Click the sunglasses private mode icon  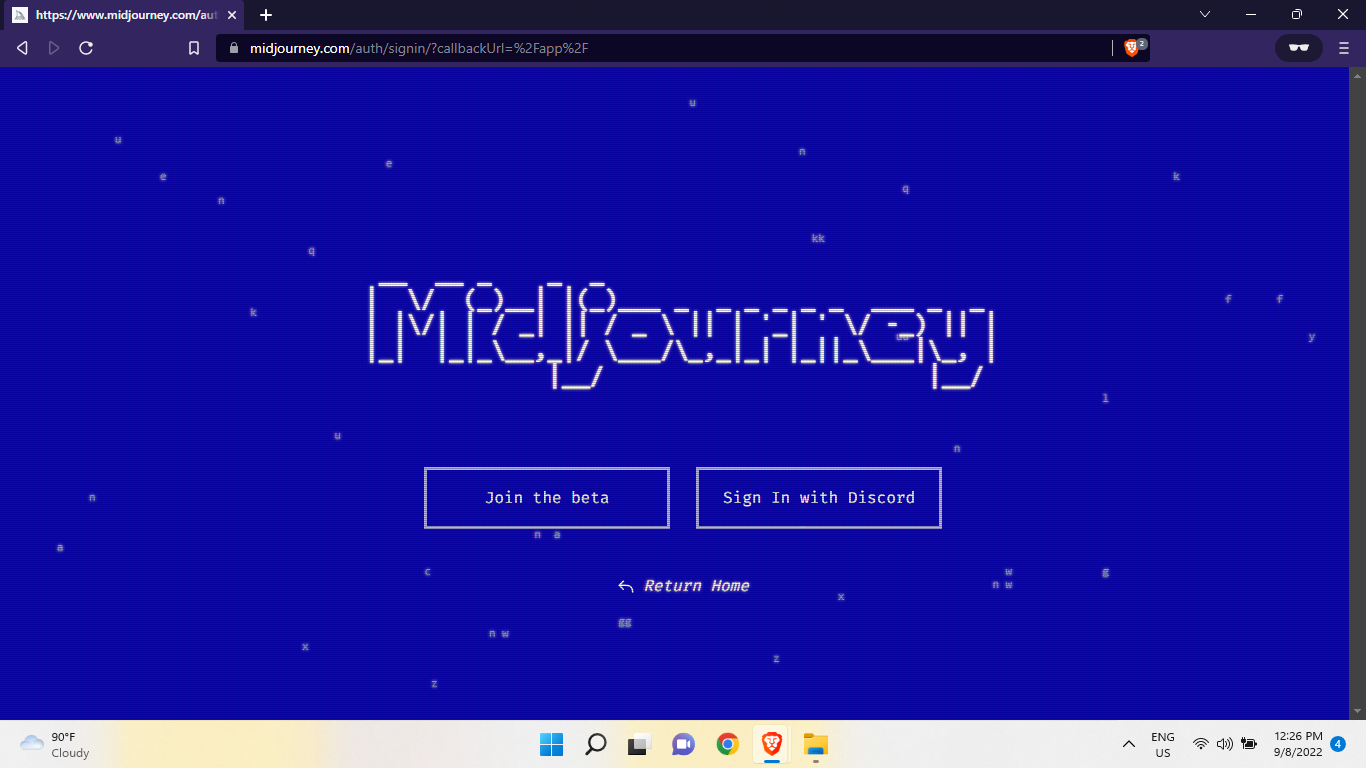click(1299, 48)
